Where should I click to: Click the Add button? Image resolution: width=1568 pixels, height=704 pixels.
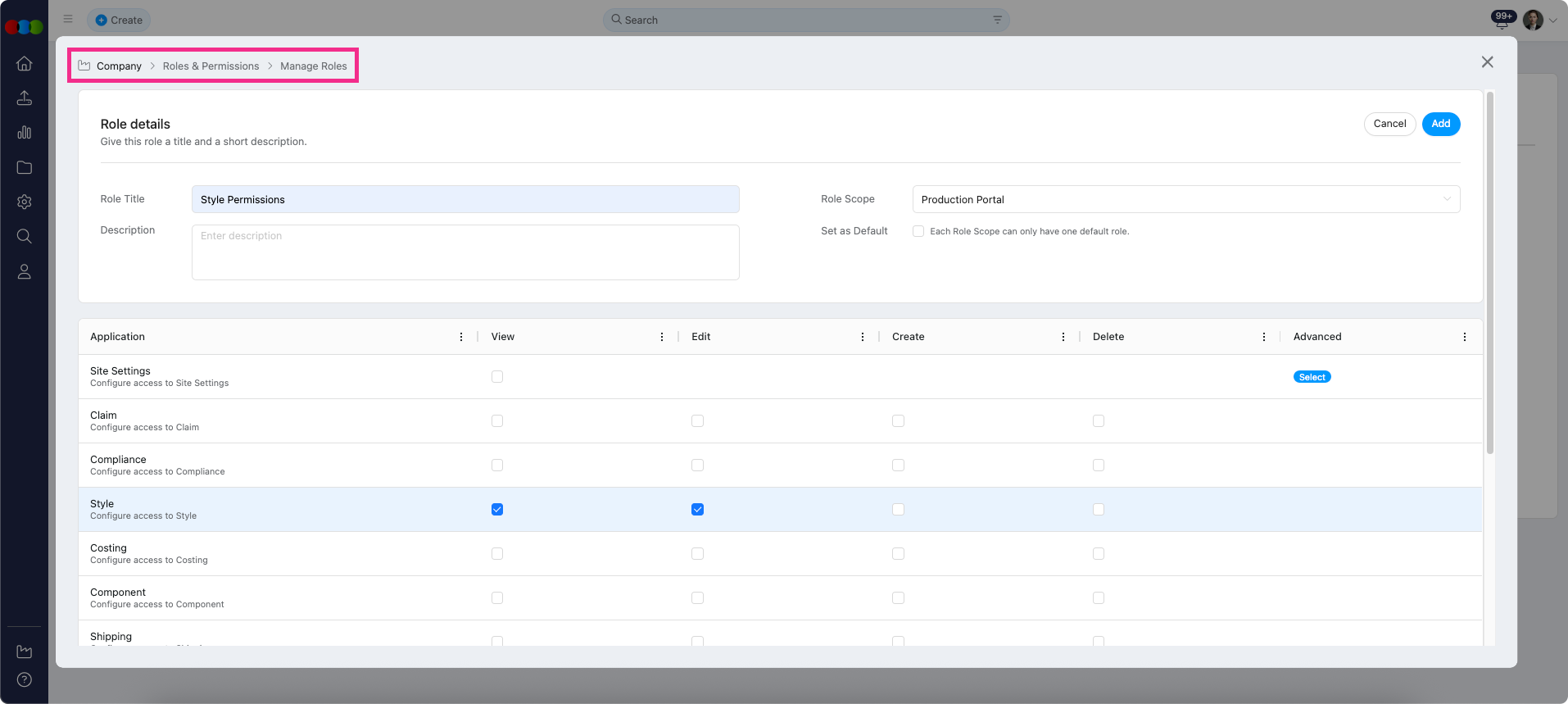[1440, 124]
